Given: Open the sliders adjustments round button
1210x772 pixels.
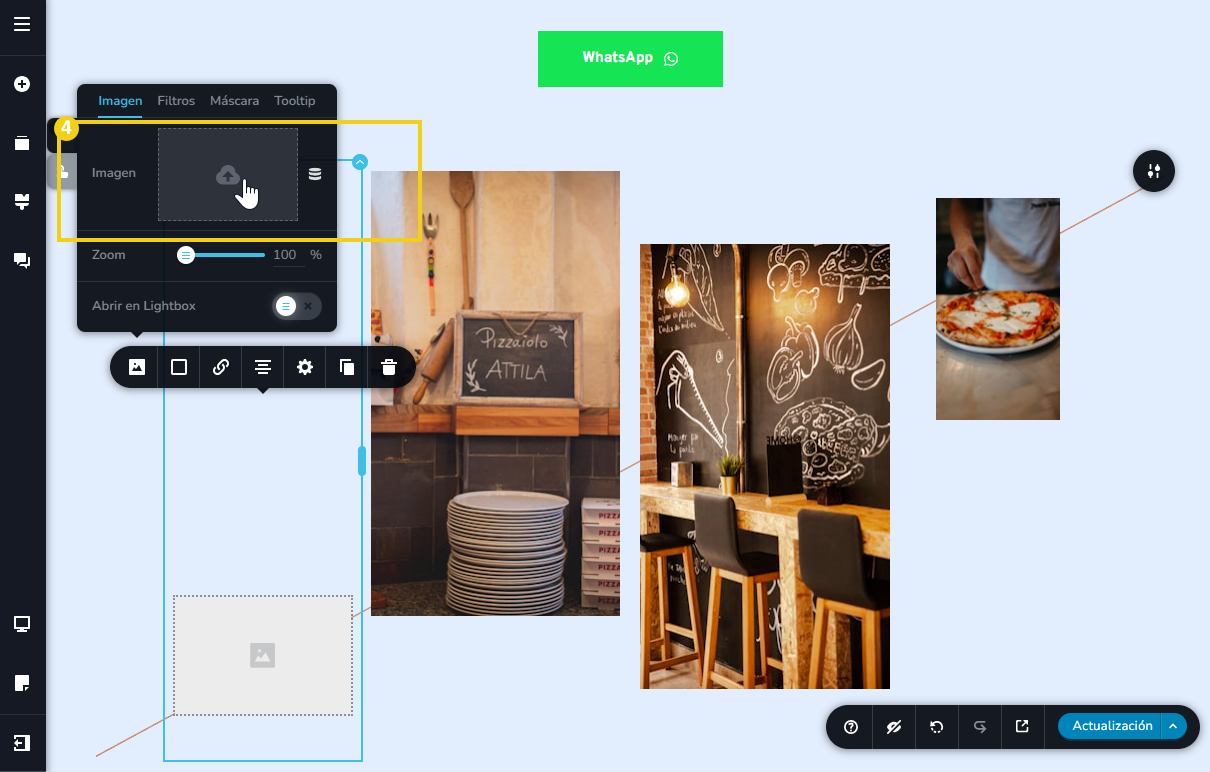Looking at the screenshot, I should point(1154,171).
